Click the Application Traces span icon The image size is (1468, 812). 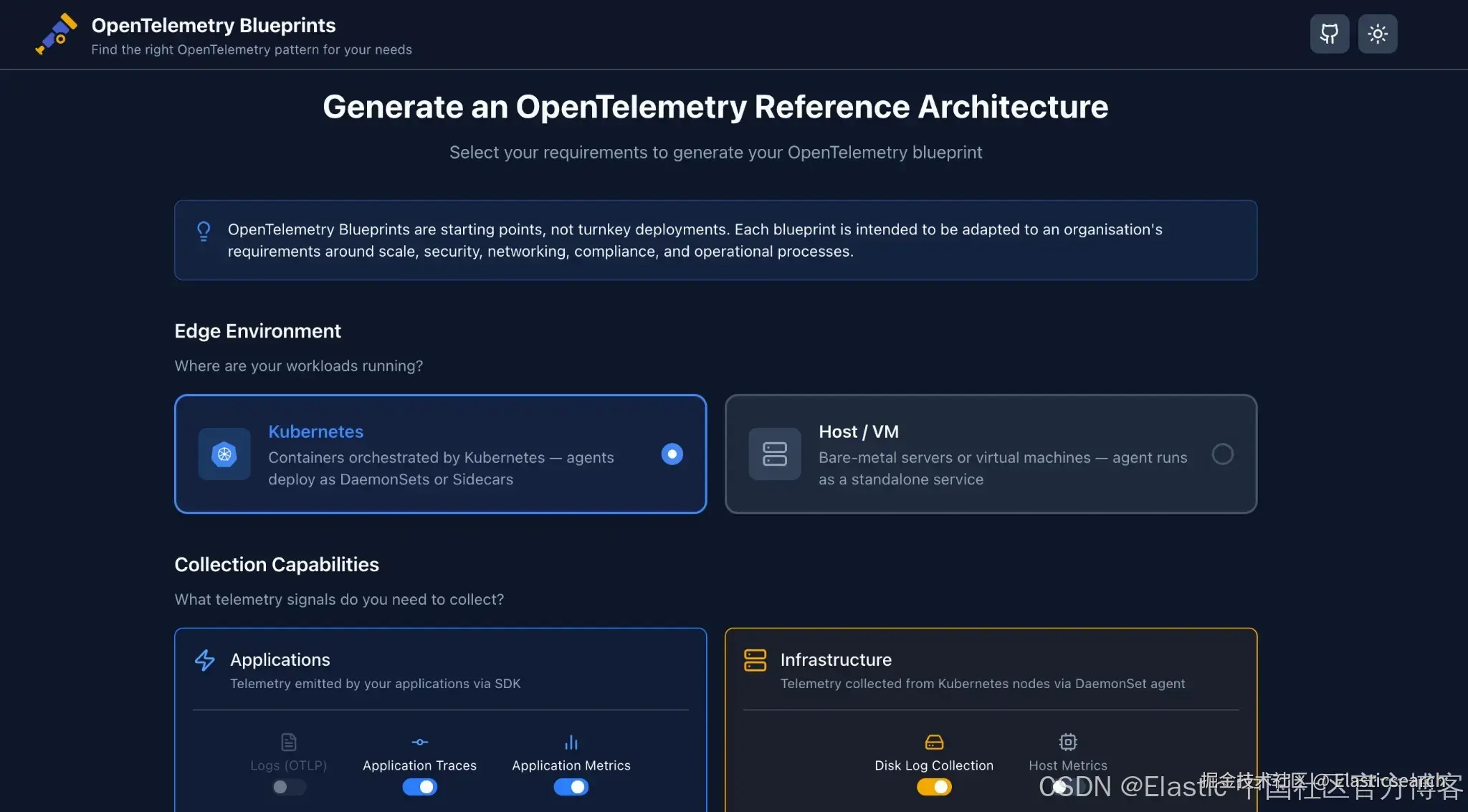[x=419, y=742]
